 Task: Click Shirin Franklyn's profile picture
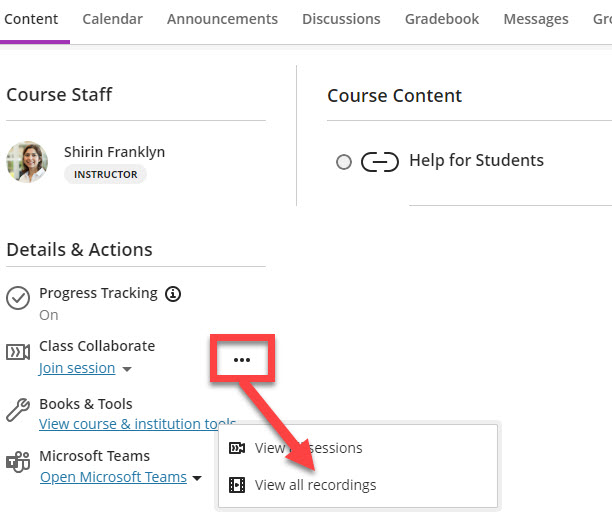tap(27, 162)
